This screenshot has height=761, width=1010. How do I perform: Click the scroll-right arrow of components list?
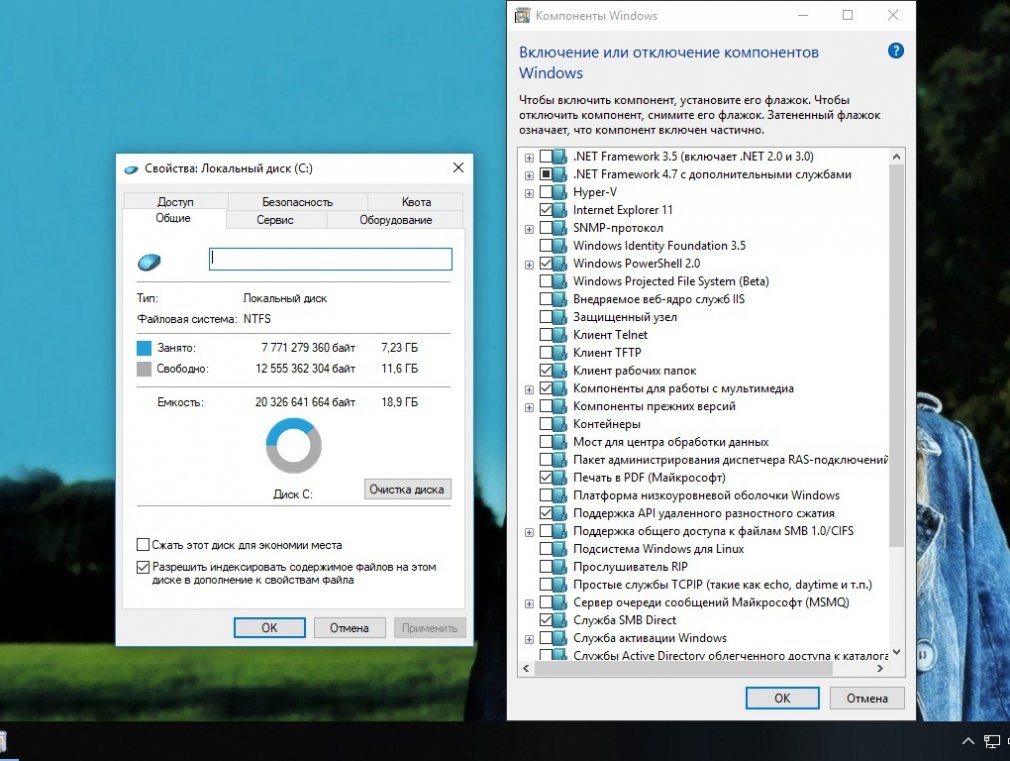pos(880,669)
